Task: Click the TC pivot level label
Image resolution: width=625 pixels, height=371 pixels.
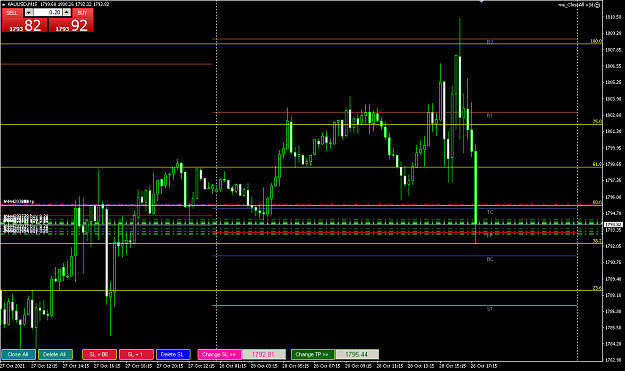Action: click(x=490, y=212)
